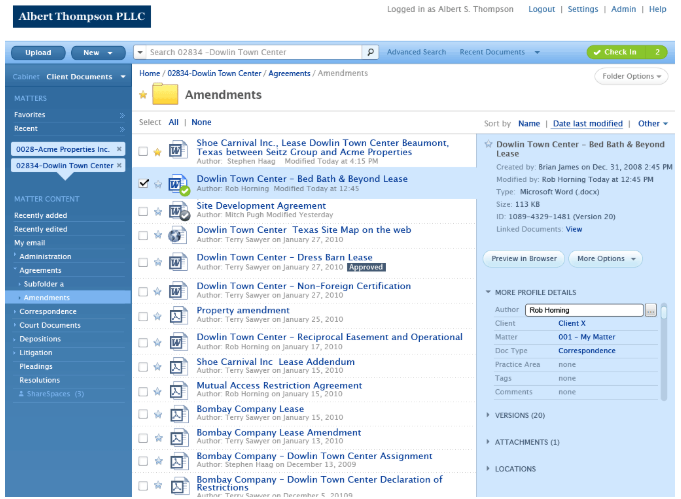Open the More Options dropdown
681x499 pixels.
click(x=605, y=259)
